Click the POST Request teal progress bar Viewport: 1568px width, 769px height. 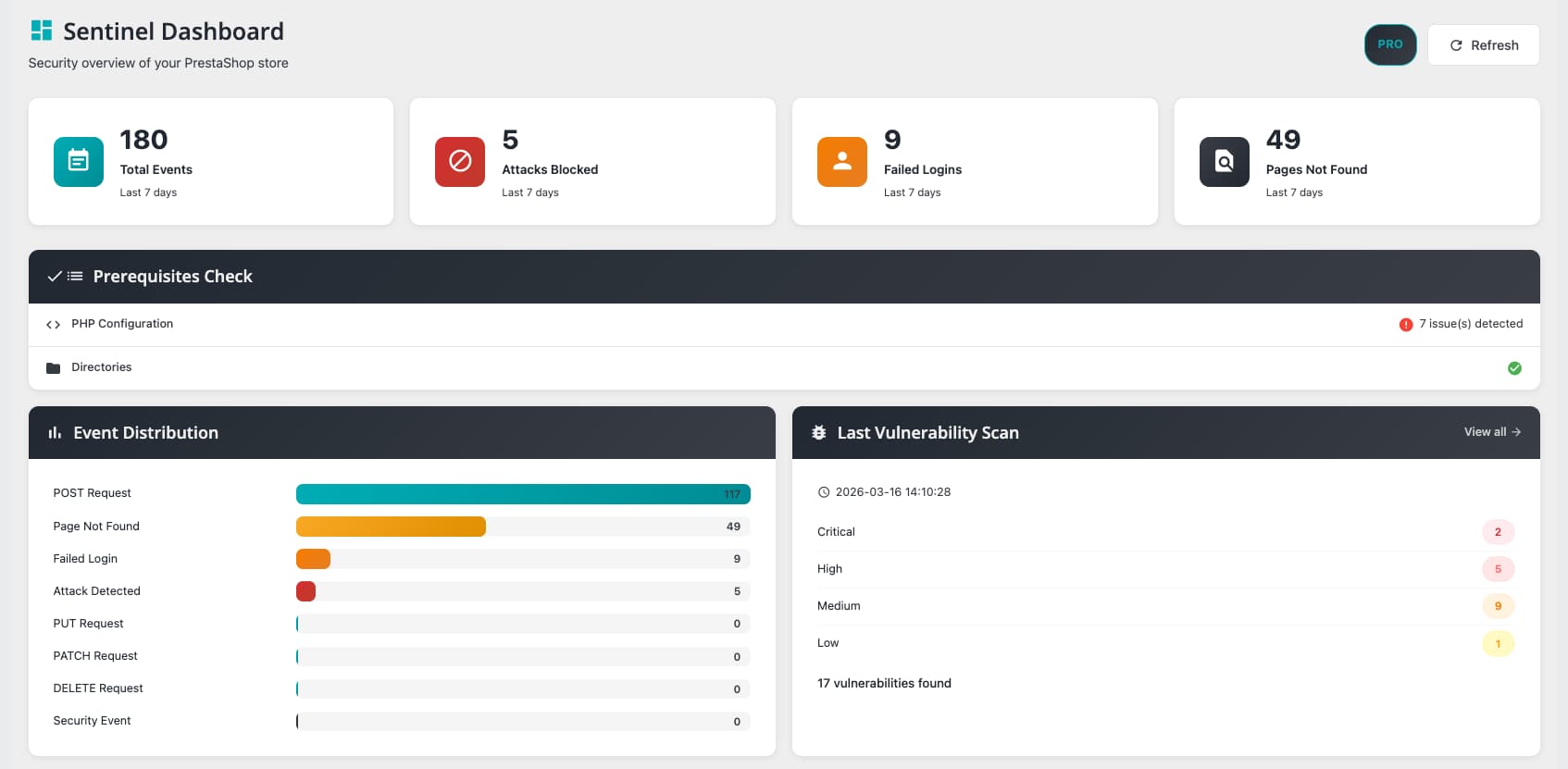tap(522, 494)
